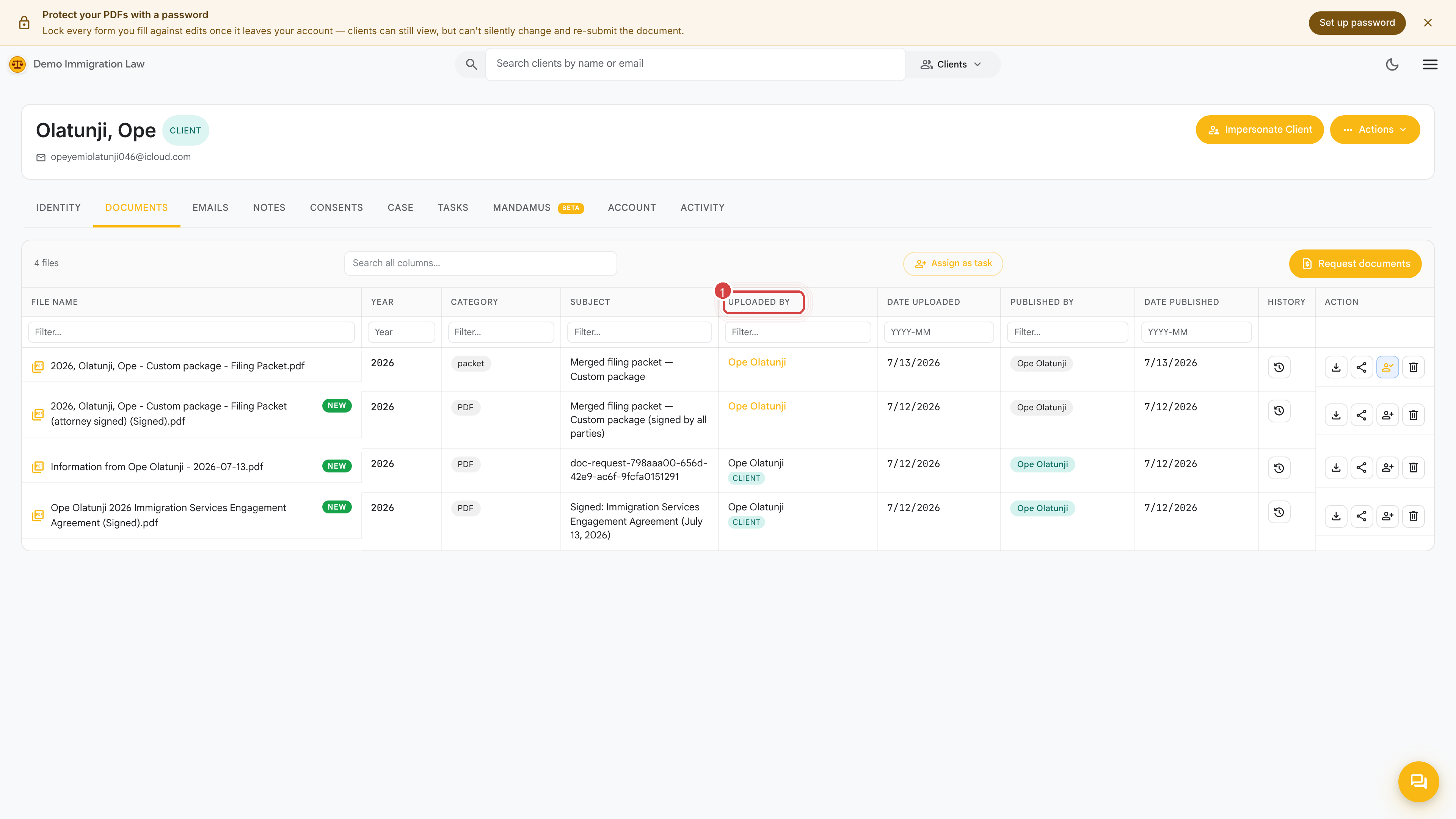Screen dimensions: 1456x819
Task: Click the Date Published YYYY-MM filter
Action: tap(1196, 332)
